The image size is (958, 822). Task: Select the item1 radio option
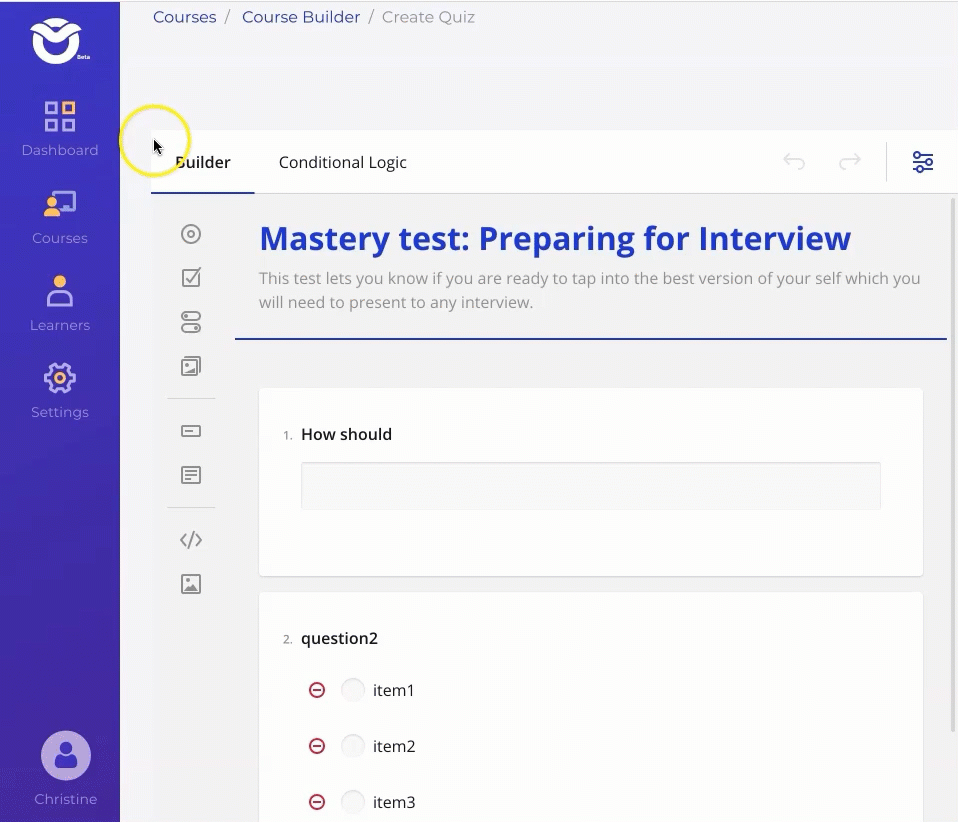pyautogui.click(x=353, y=690)
